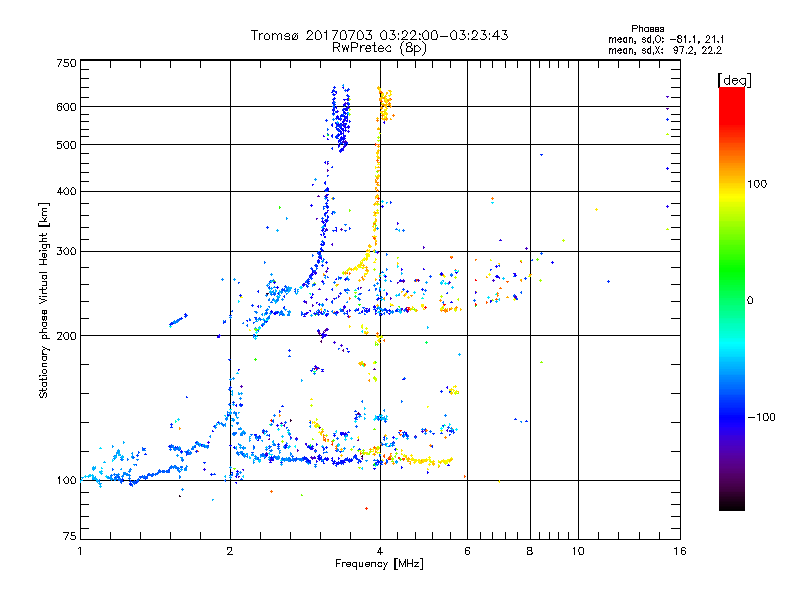The image size is (800, 600).
Task: Click the y-axis label '400'
Action: point(66,191)
